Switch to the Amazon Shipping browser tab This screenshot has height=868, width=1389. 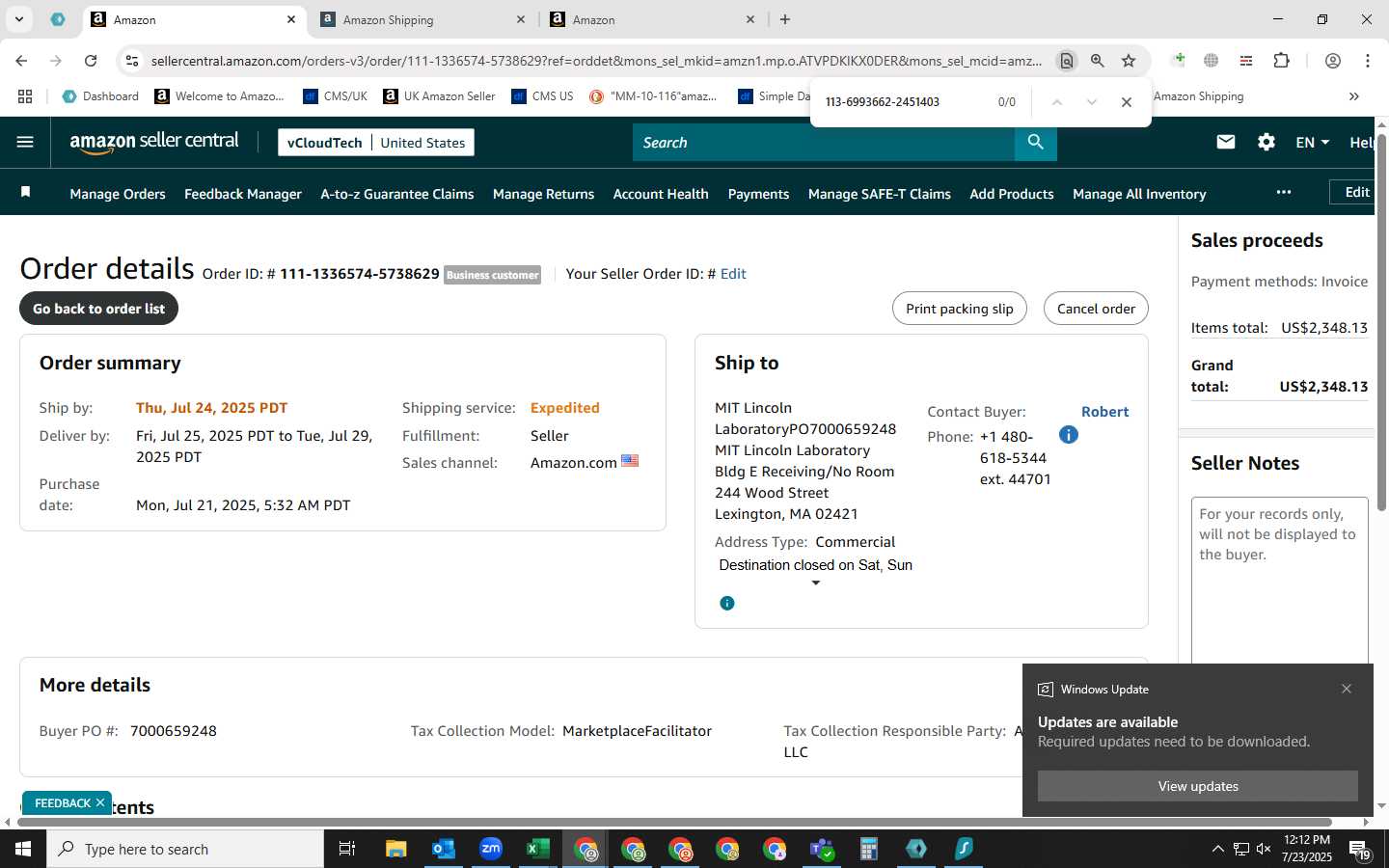[x=422, y=19]
